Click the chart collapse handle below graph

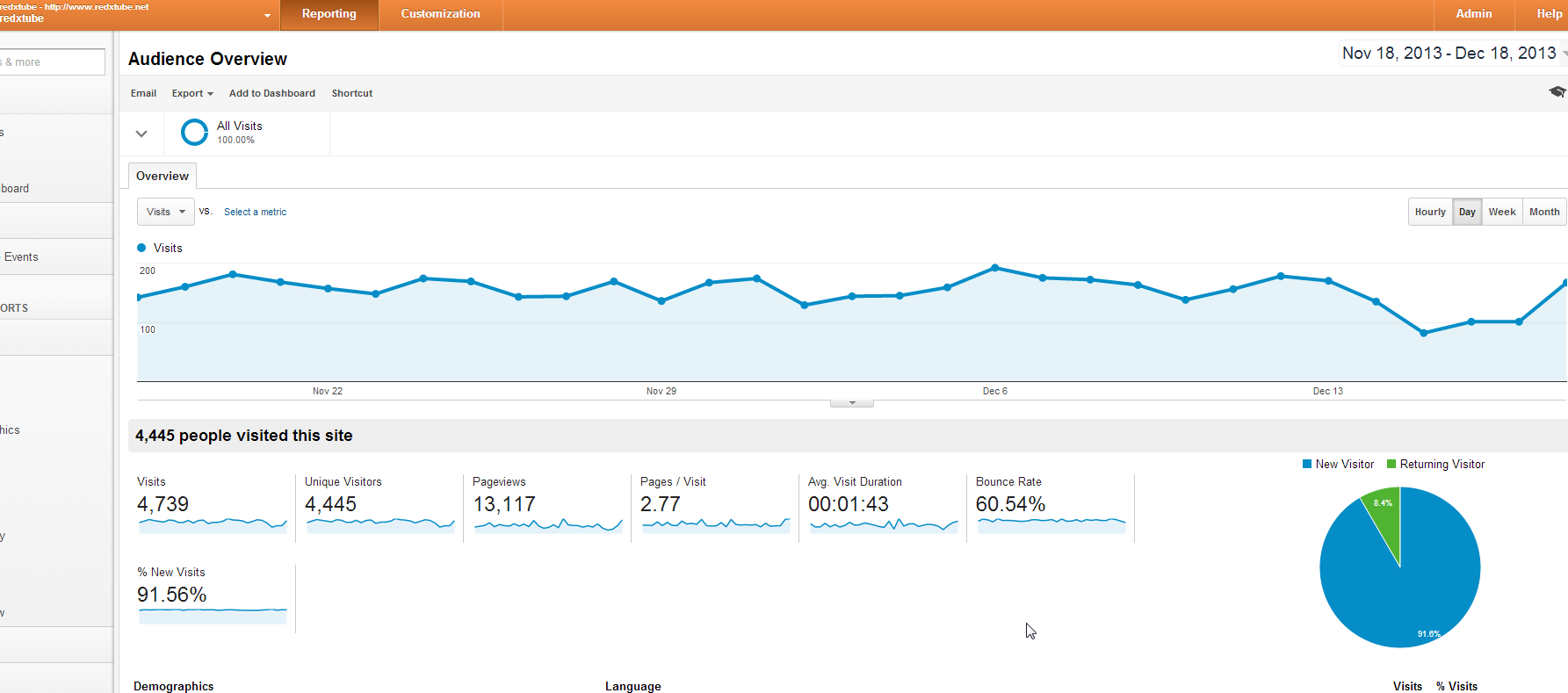coord(851,403)
